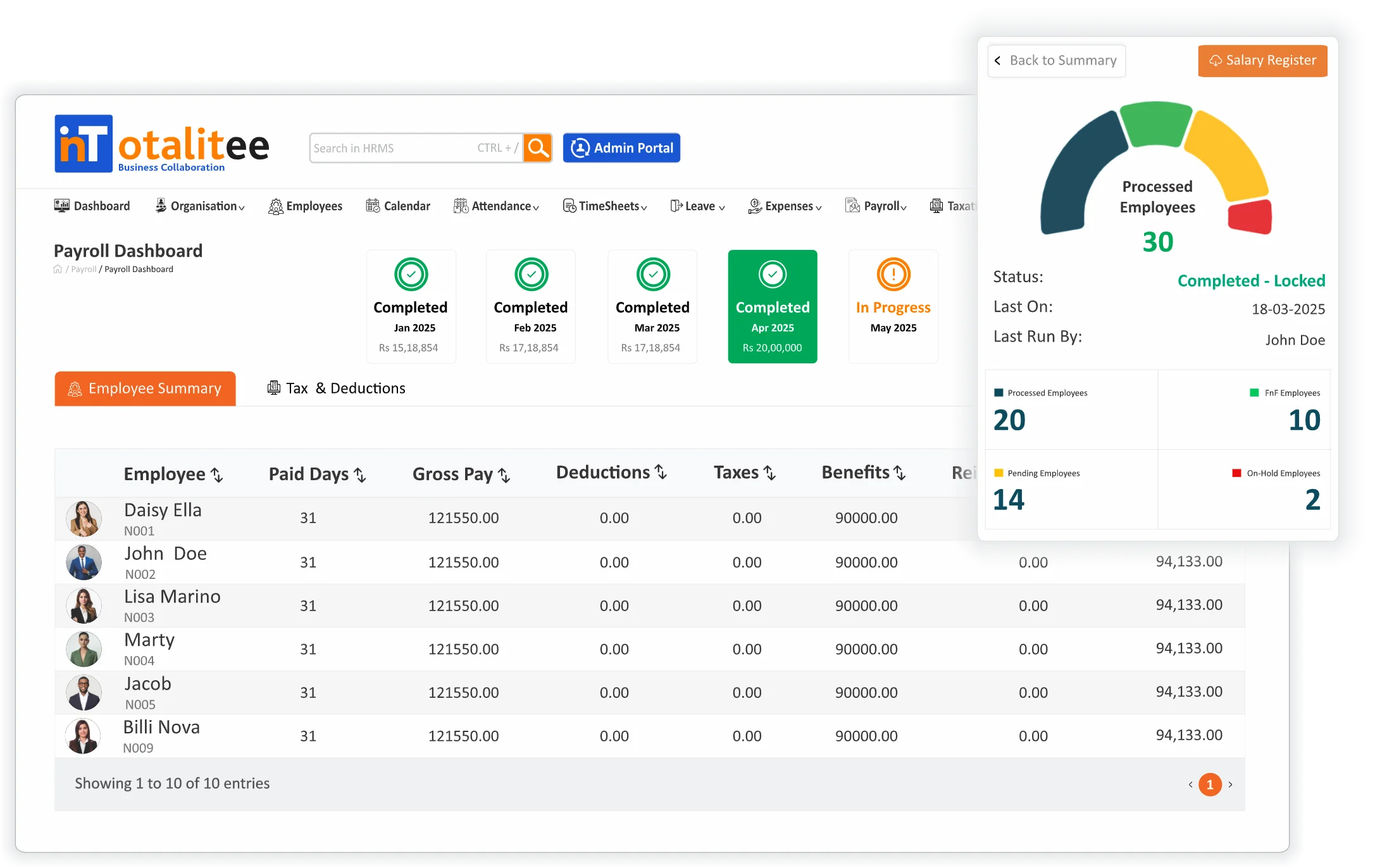Screen dimensions: 1375x868
Task: Sort table by Deductions arrows
Action: (x=661, y=473)
